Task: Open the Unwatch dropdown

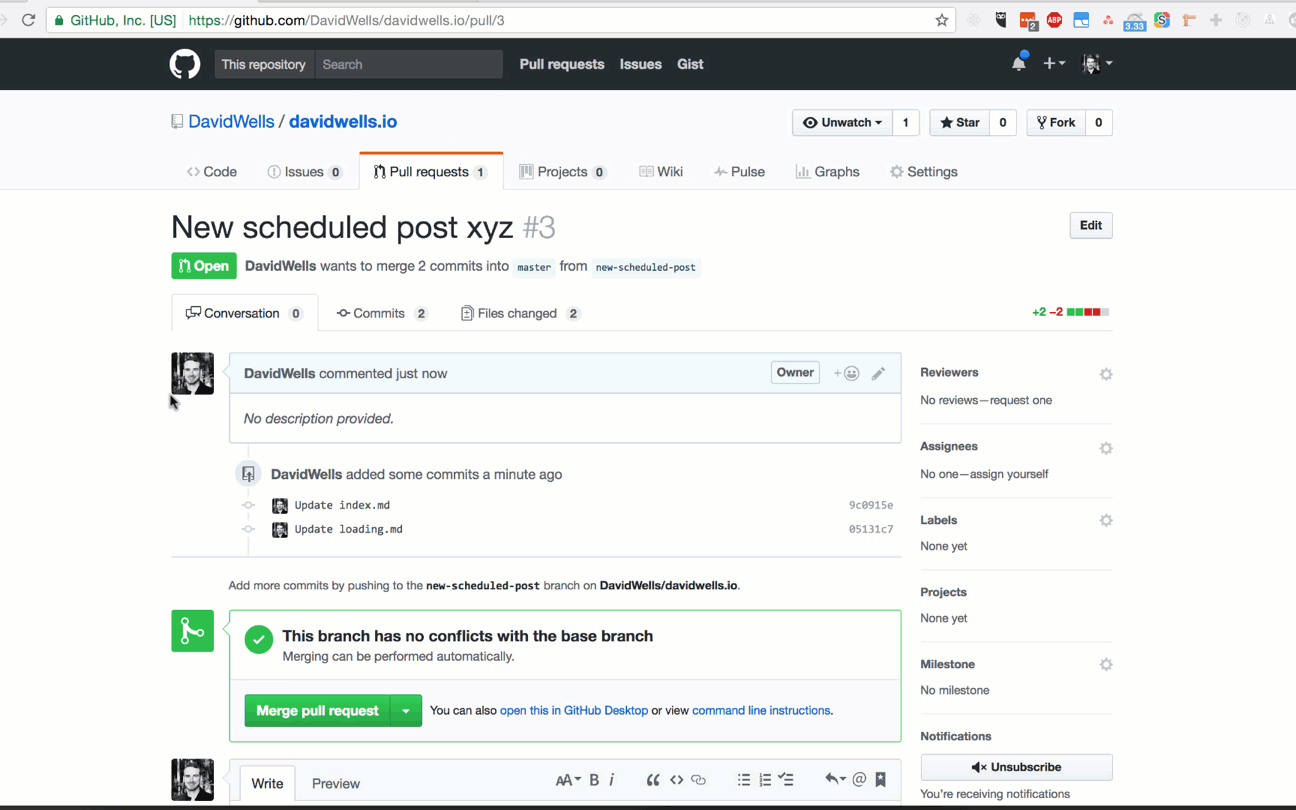Action: pyautogui.click(x=842, y=122)
